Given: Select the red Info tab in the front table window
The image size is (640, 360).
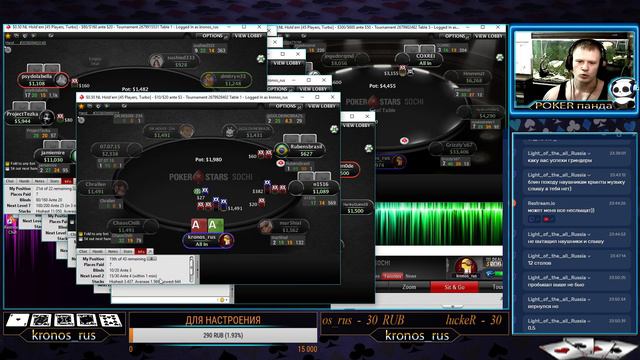Looking at the screenshot, I should [x=141, y=251].
